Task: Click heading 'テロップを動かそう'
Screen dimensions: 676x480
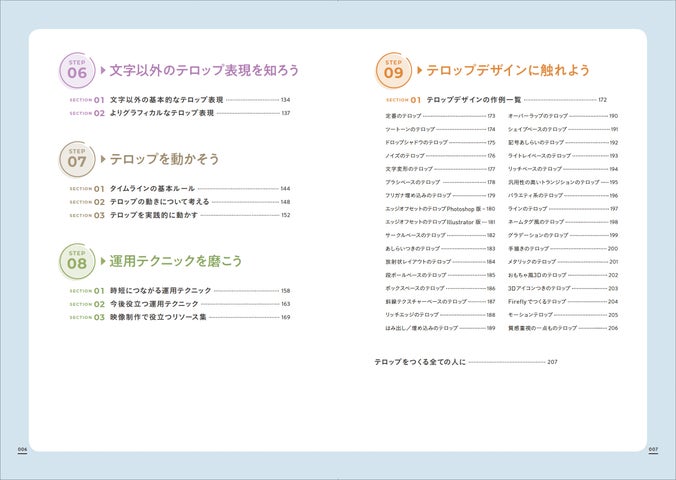Action: [x=164, y=159]
